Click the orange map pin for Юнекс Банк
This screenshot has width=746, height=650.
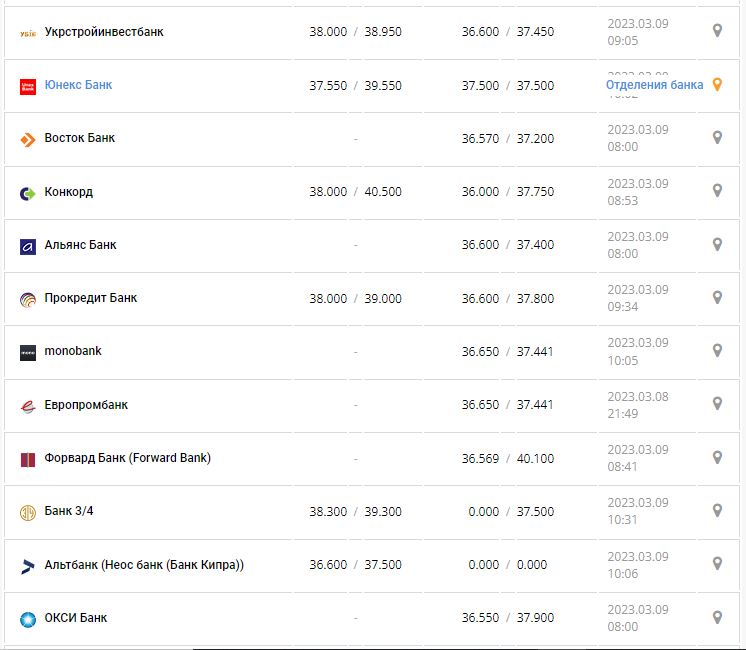pyautogui.click(x=716, y=85)
